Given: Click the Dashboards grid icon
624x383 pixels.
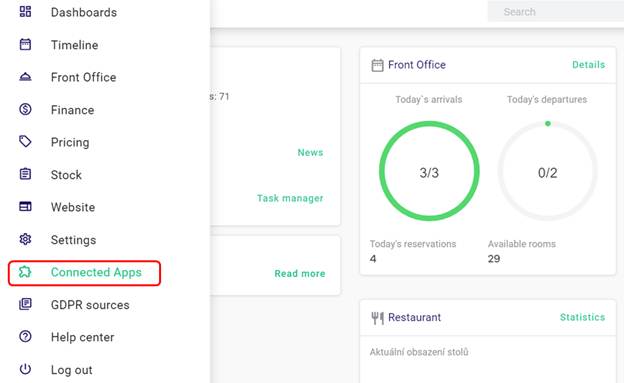Looking at the screenshot, I should 25,12.
